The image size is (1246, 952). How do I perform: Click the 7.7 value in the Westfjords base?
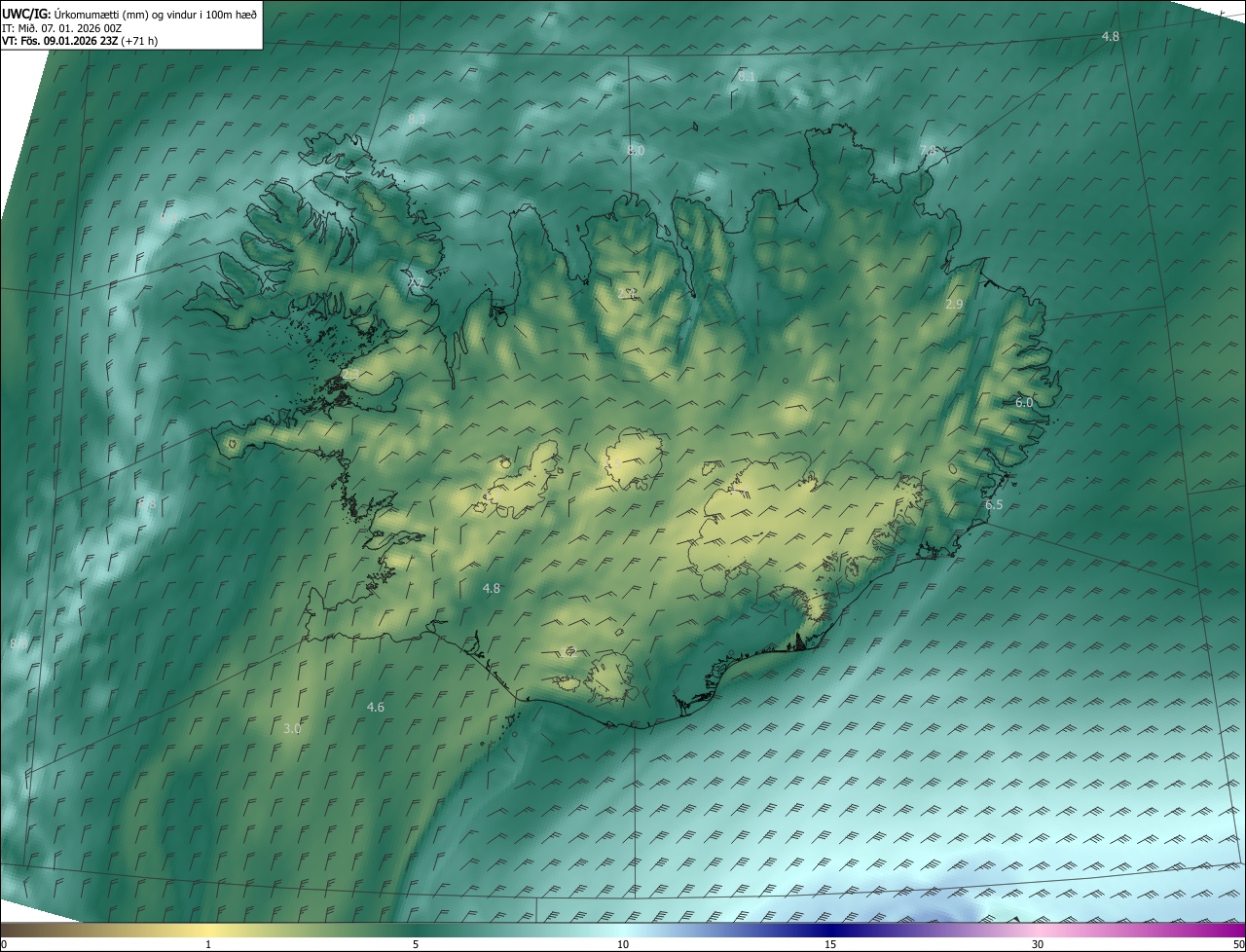pos(416,283)
